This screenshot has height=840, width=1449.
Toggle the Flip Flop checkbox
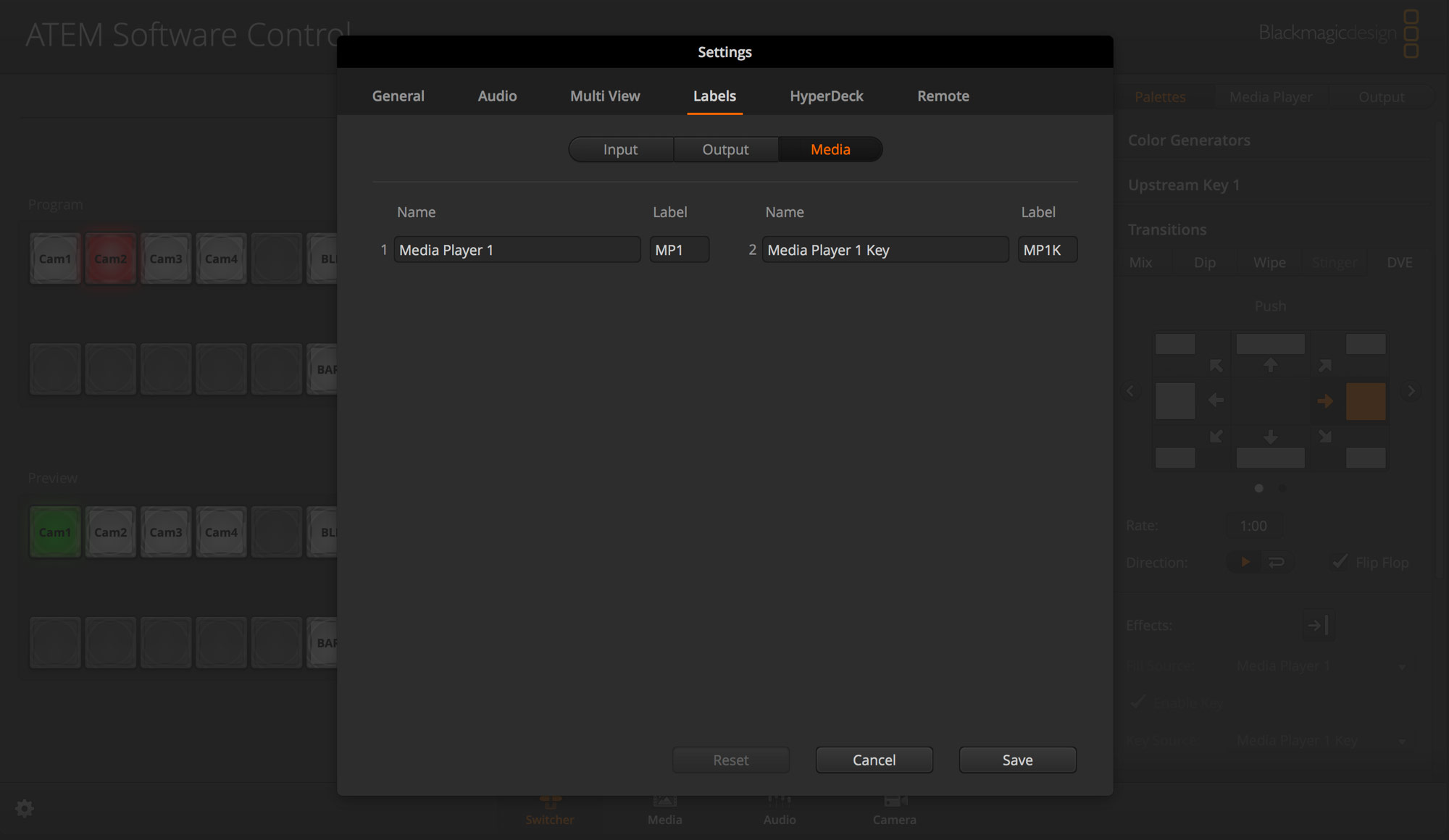[1340, 562]
